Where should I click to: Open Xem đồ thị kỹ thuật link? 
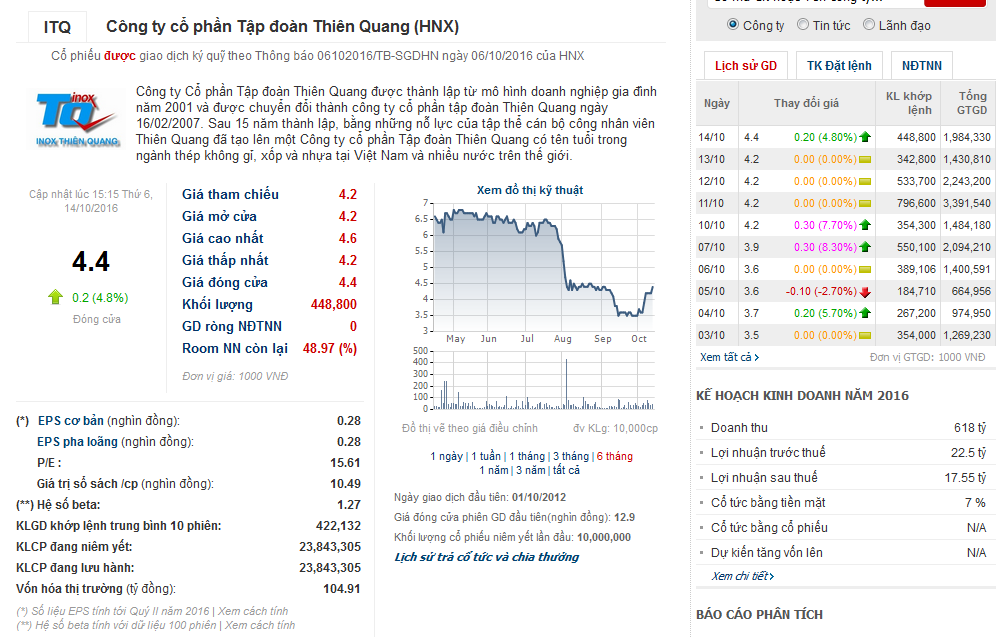pyautogui.click(x=530, y=190)
